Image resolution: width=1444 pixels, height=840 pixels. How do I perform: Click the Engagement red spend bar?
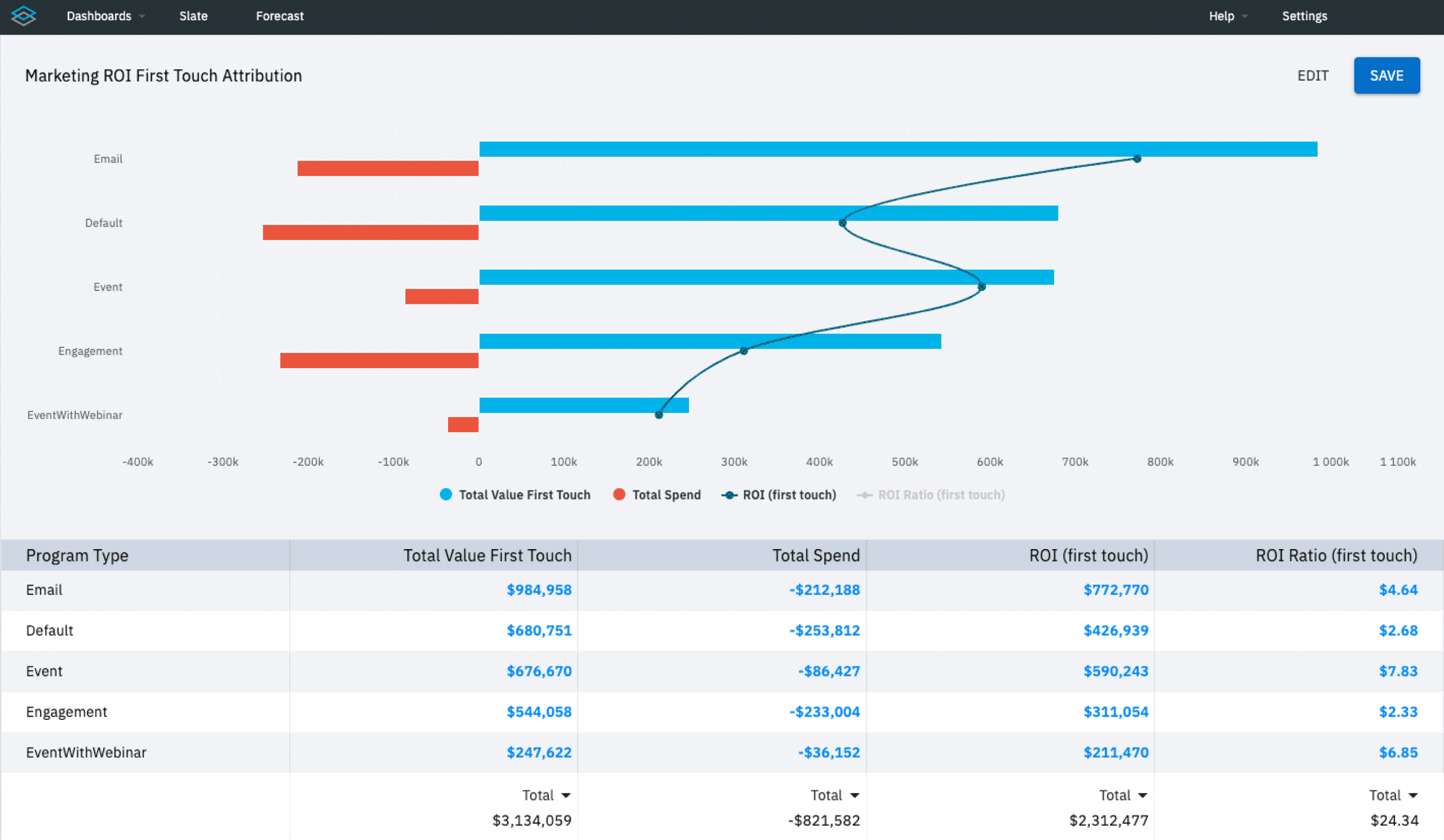(x=380, y=361)
